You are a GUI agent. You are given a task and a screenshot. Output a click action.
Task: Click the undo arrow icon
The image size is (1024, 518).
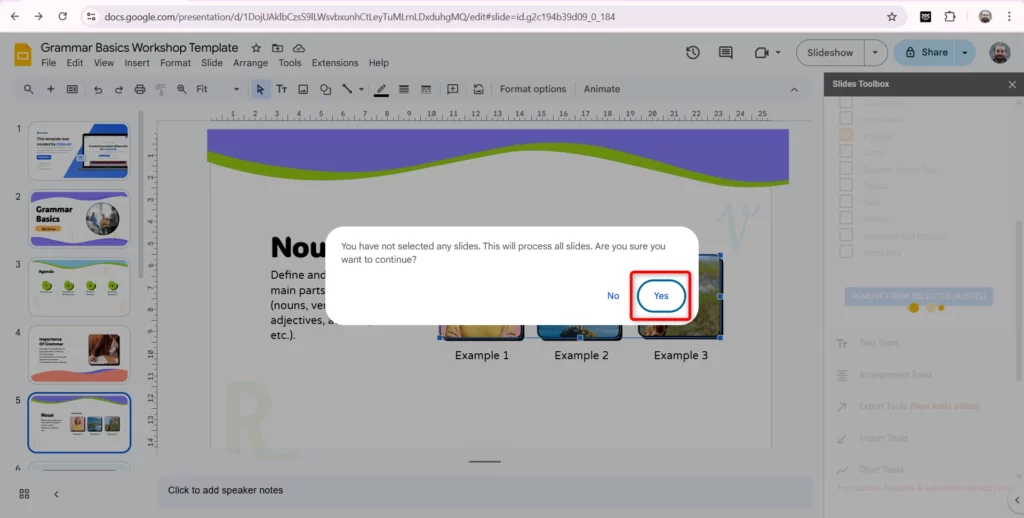[98, 89]
